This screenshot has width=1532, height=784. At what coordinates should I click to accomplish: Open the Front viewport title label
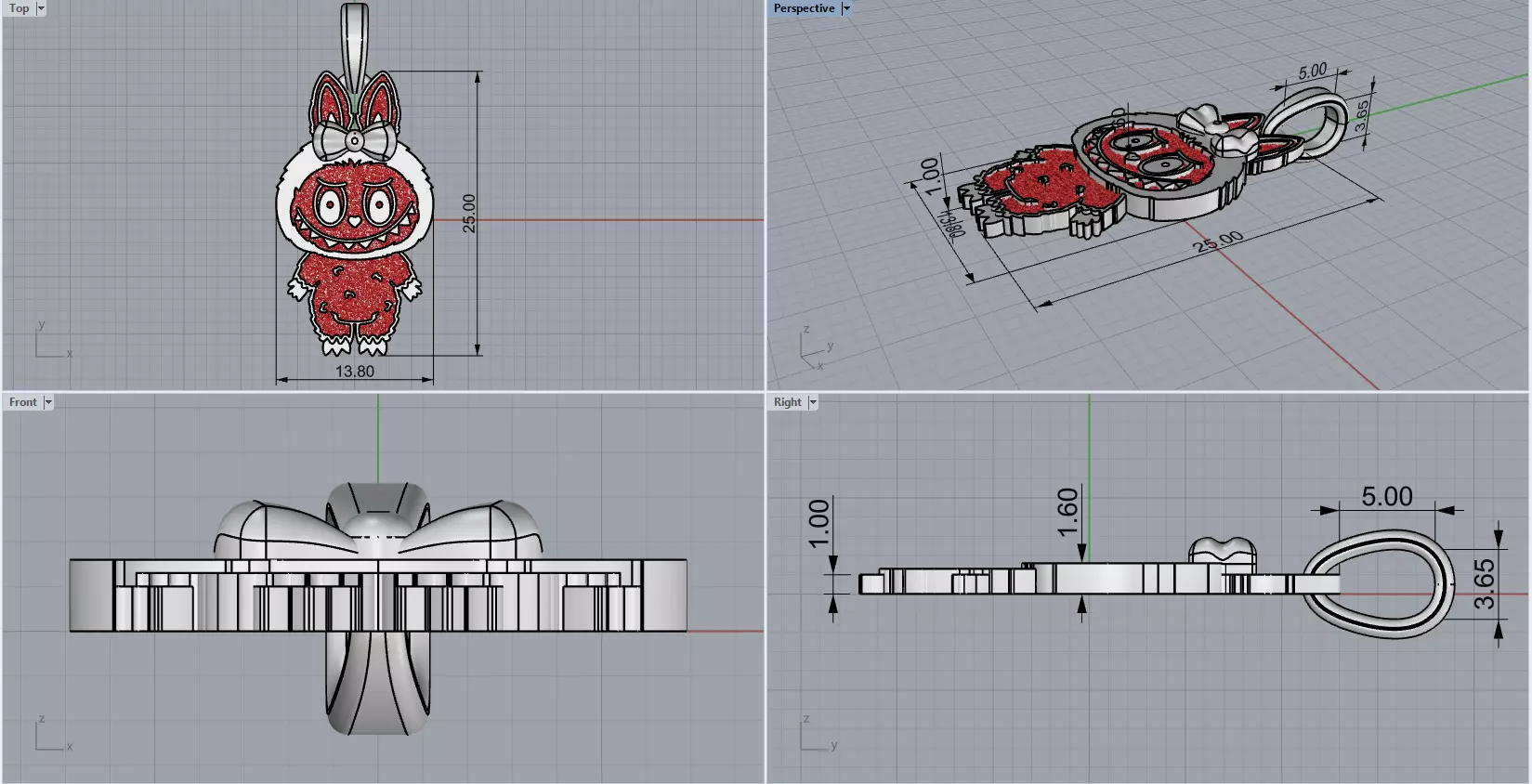tap(23, 402)
